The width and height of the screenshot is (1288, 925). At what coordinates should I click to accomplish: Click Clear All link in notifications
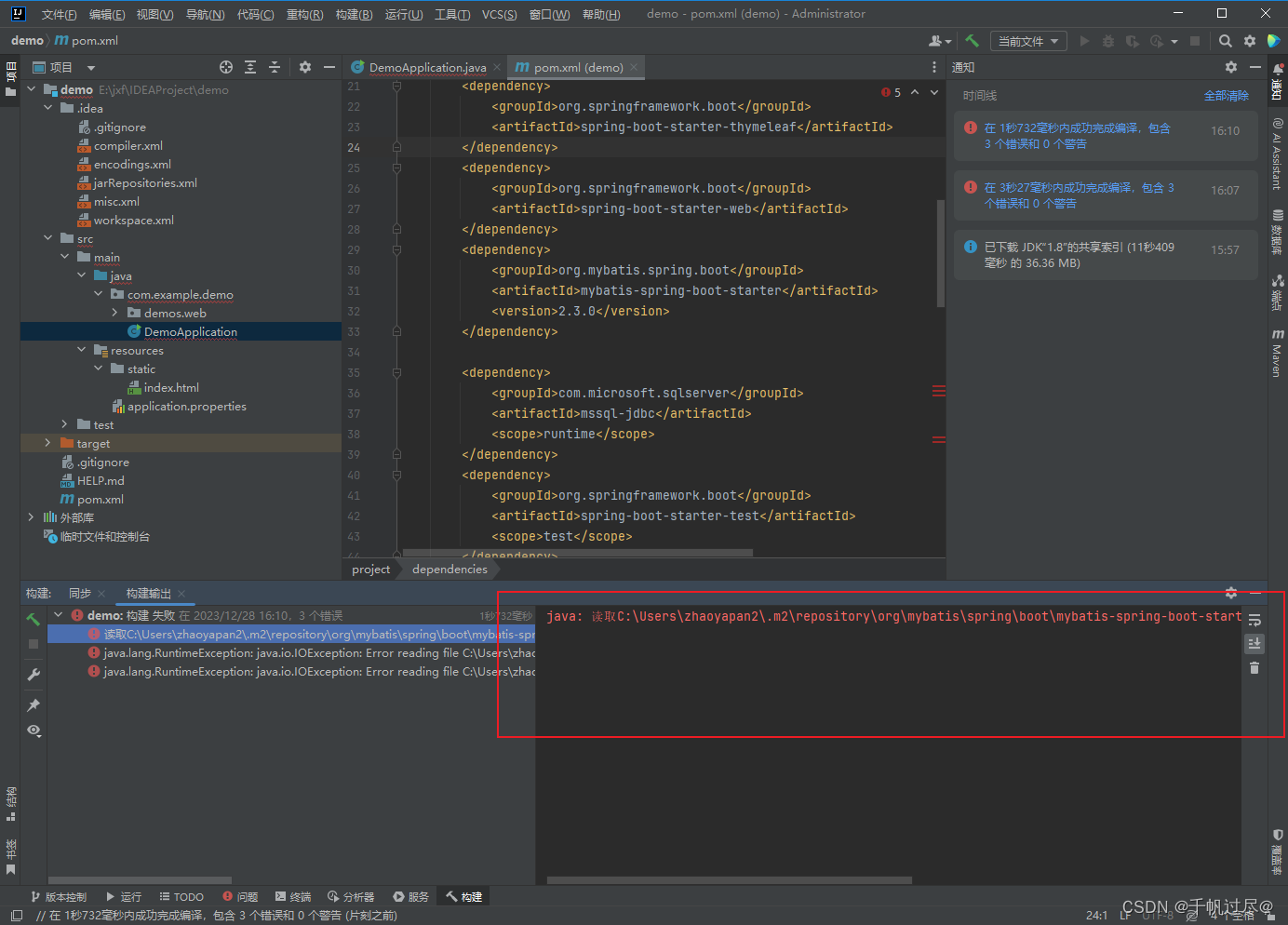(1226, 96)
